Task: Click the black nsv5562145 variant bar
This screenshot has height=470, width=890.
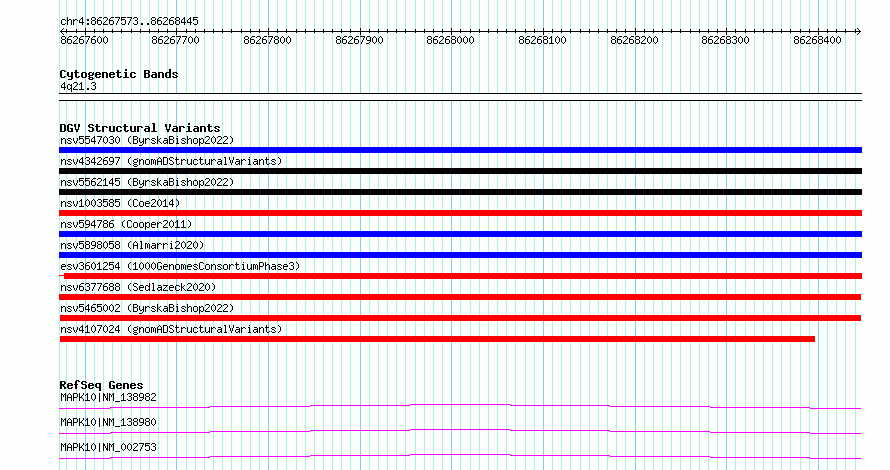Action: [460, 192]
